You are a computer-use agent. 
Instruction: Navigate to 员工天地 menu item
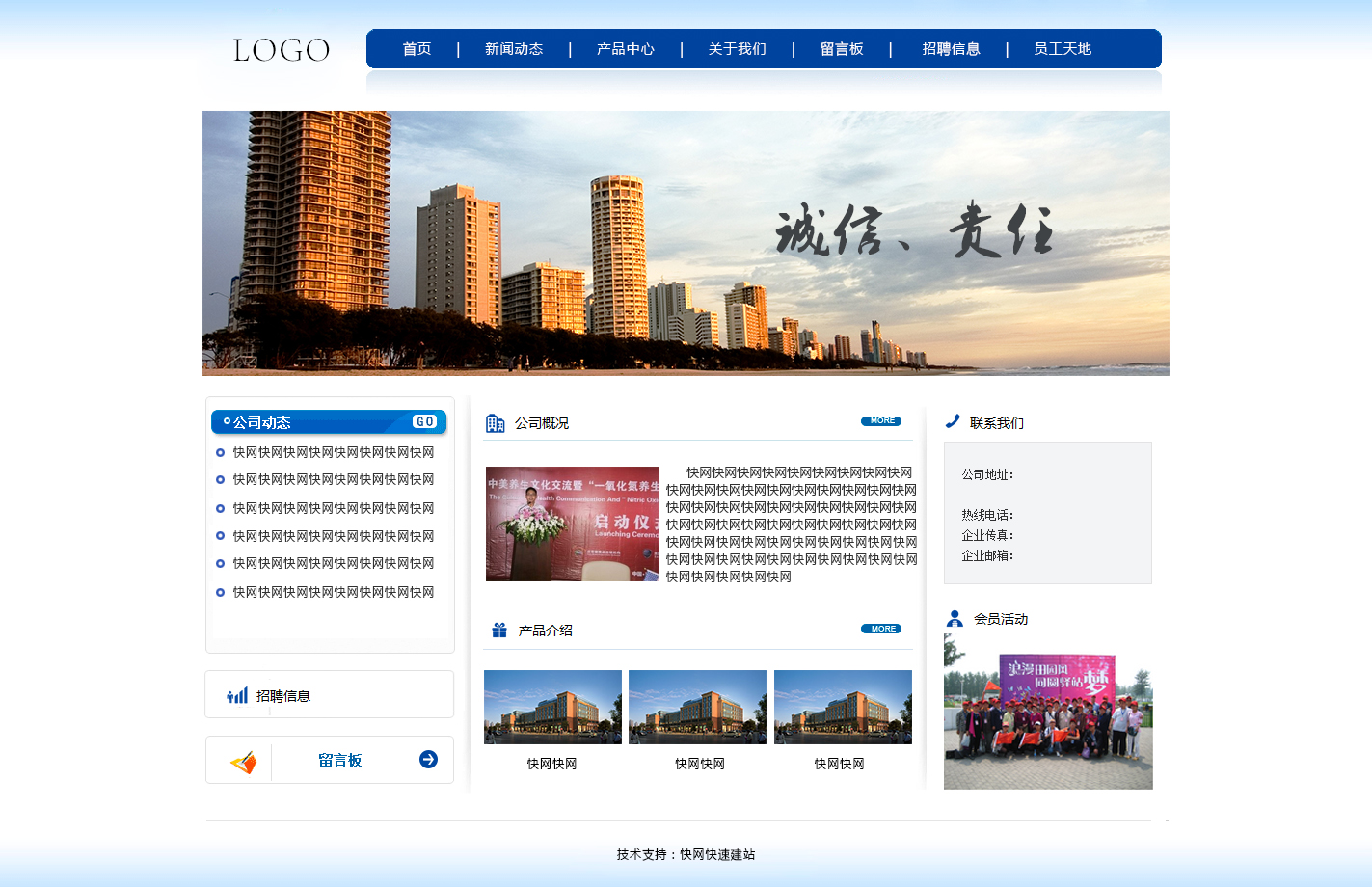pyautogui.click(x=1062, y=49)
